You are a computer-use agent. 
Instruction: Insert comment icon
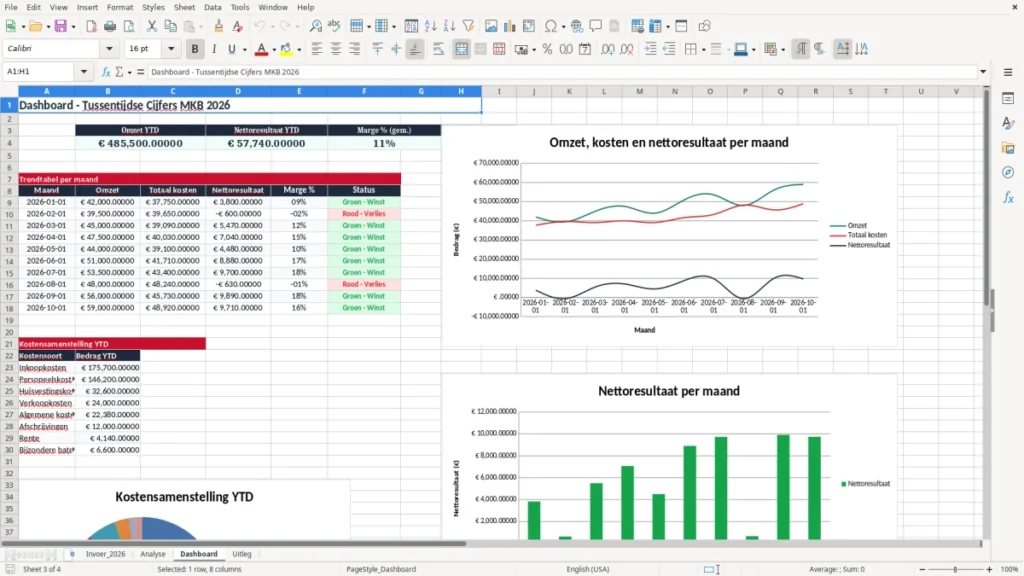[x=596, y=26]
